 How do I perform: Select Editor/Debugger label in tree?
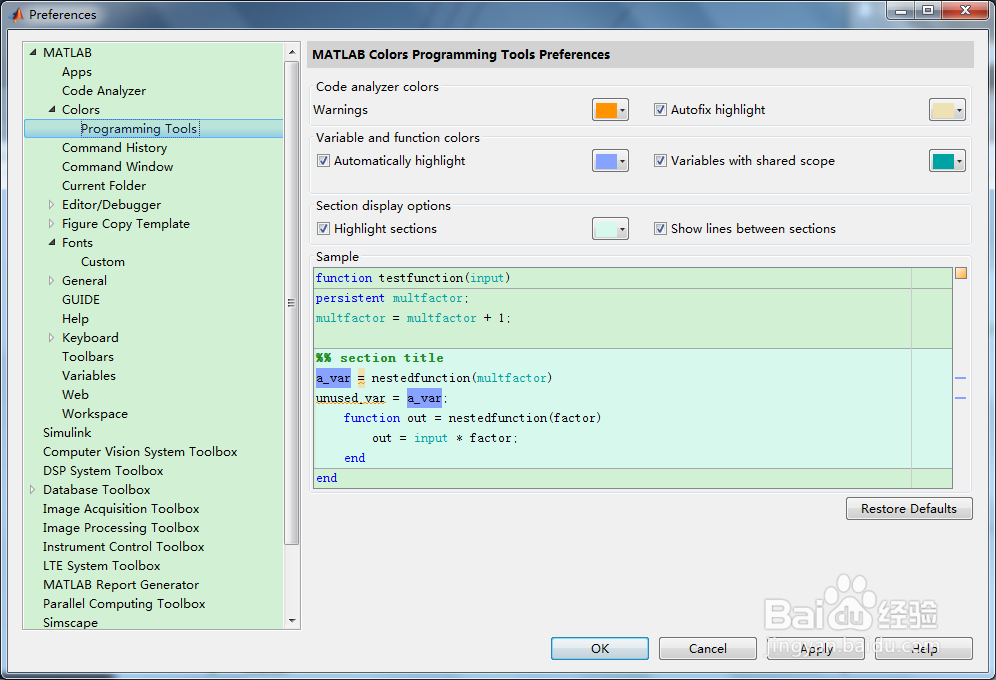[111, 204]
